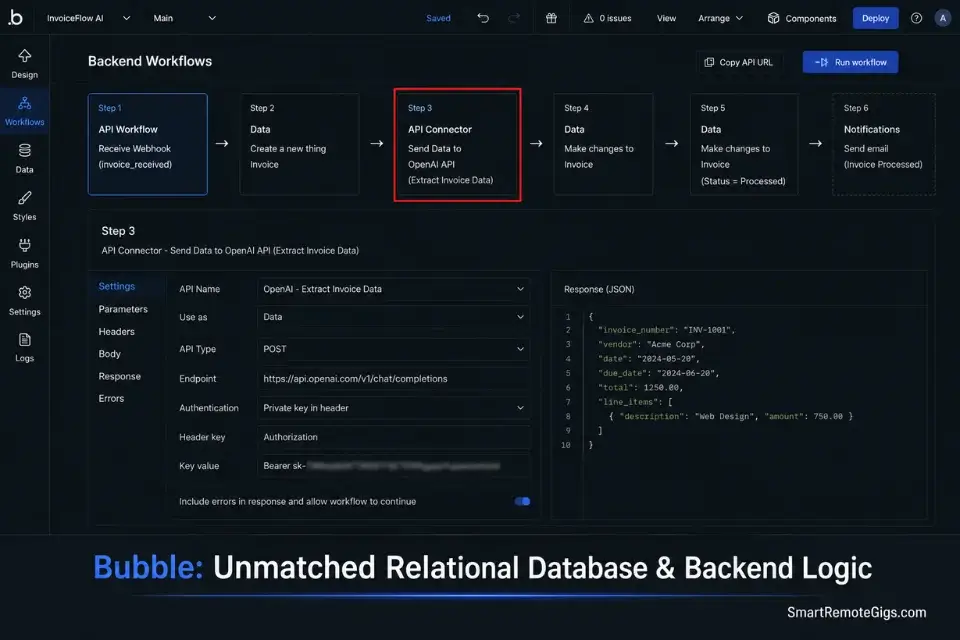Click the Copy API URL button
Screen dimensions: 960x640
point(739,62)
